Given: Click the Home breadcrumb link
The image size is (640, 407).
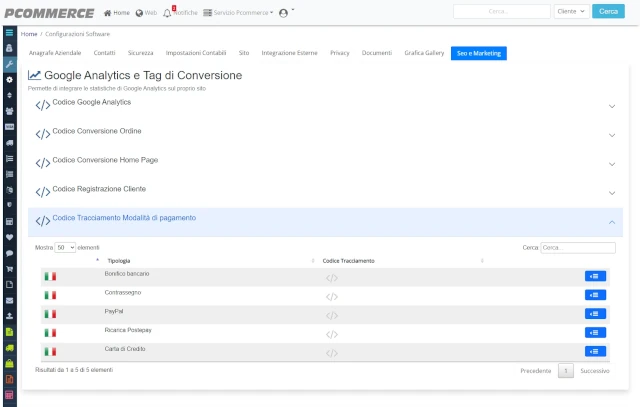Looking at the screenshot, I should [x=29, y=34].
